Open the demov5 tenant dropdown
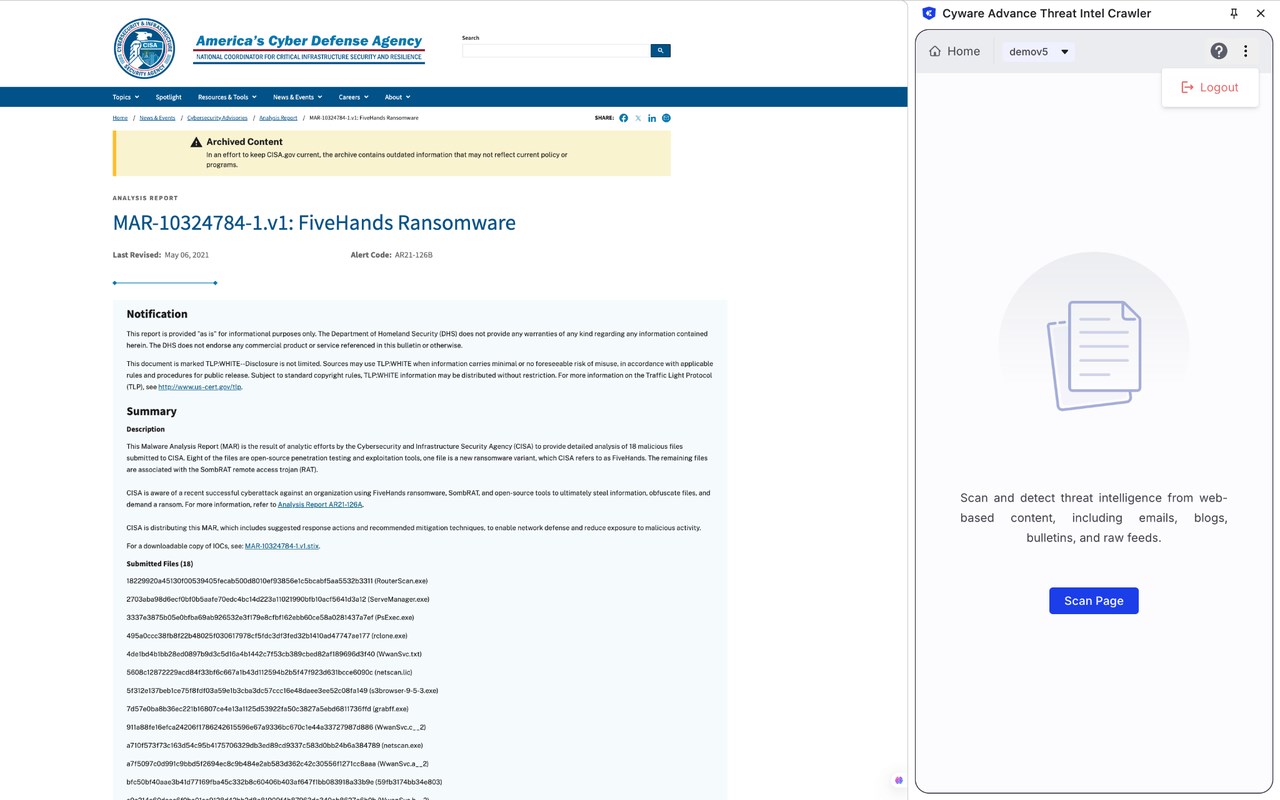 click(1039, 52)
